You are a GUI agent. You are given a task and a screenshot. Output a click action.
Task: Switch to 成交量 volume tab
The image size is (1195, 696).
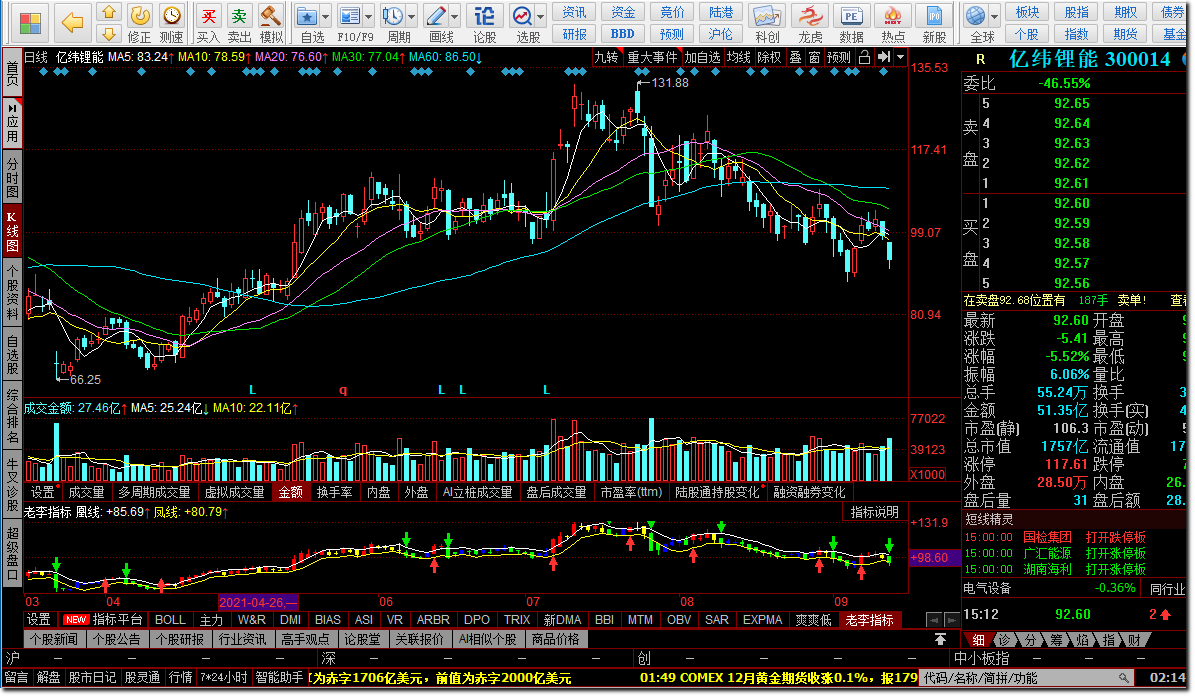click(86, 492)
